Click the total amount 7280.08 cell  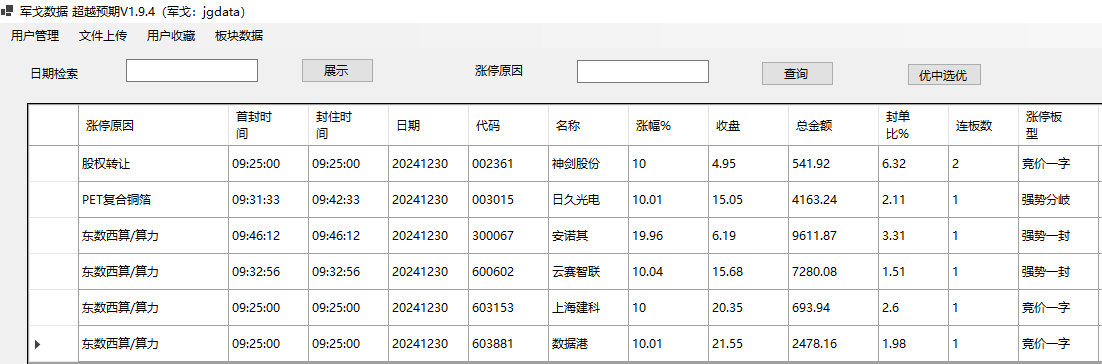(x=834, y=271)
